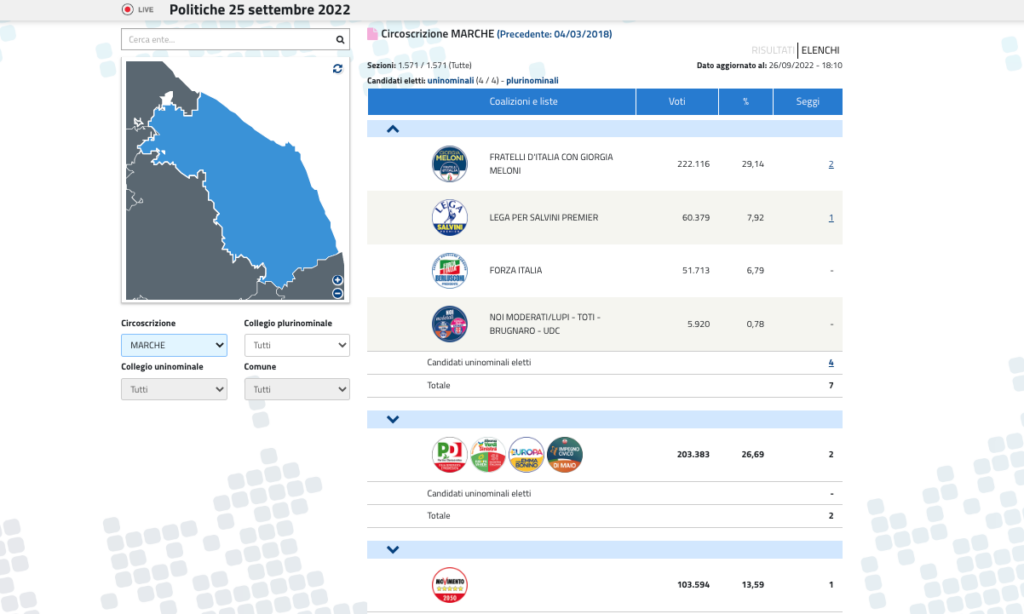
Task: Click the Impegno Civico Di Maio logo
Action: point(565,455)
